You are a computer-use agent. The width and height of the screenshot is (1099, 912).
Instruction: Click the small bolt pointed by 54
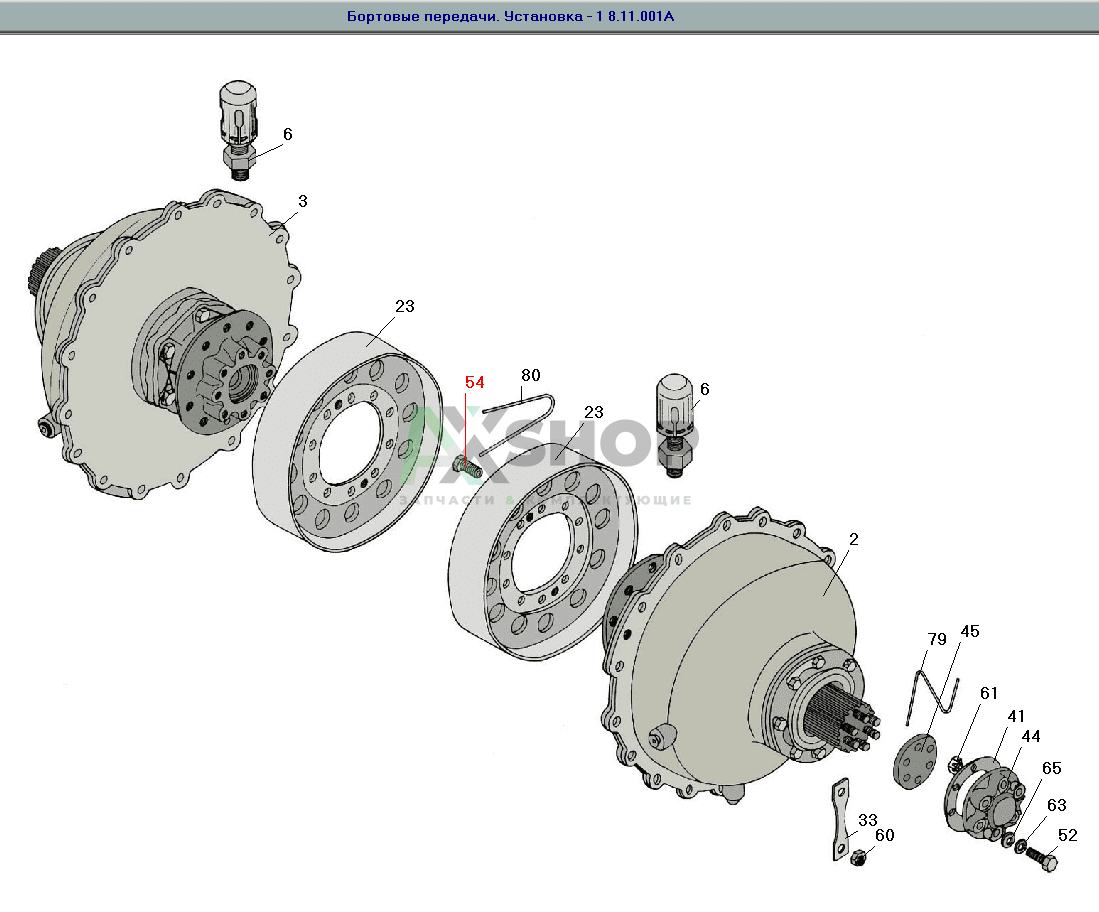(468, 465)
